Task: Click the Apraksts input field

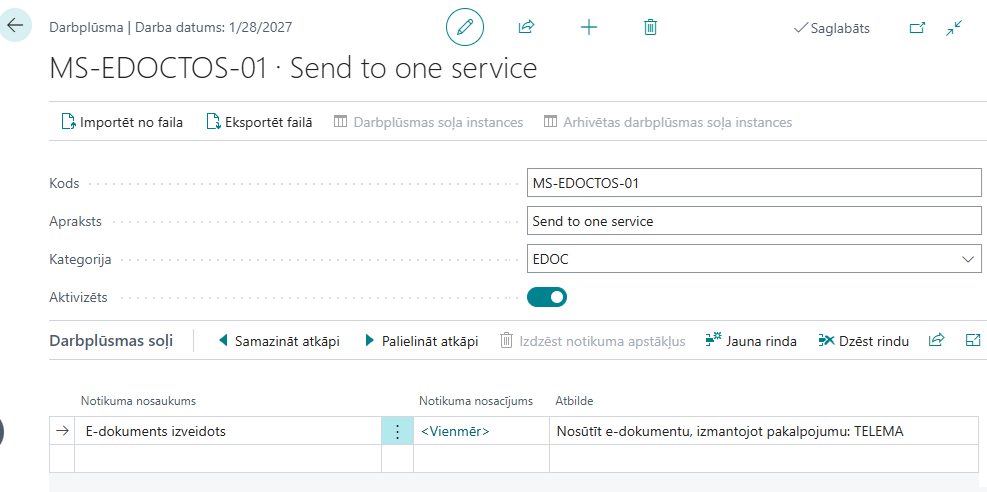Action: click(x=753, y=221)
